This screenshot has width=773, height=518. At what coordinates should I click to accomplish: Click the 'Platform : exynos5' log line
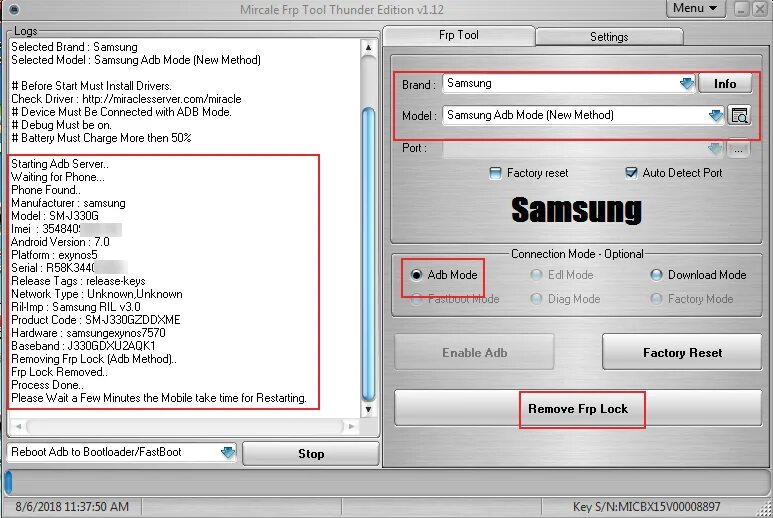tap(54, 255)
